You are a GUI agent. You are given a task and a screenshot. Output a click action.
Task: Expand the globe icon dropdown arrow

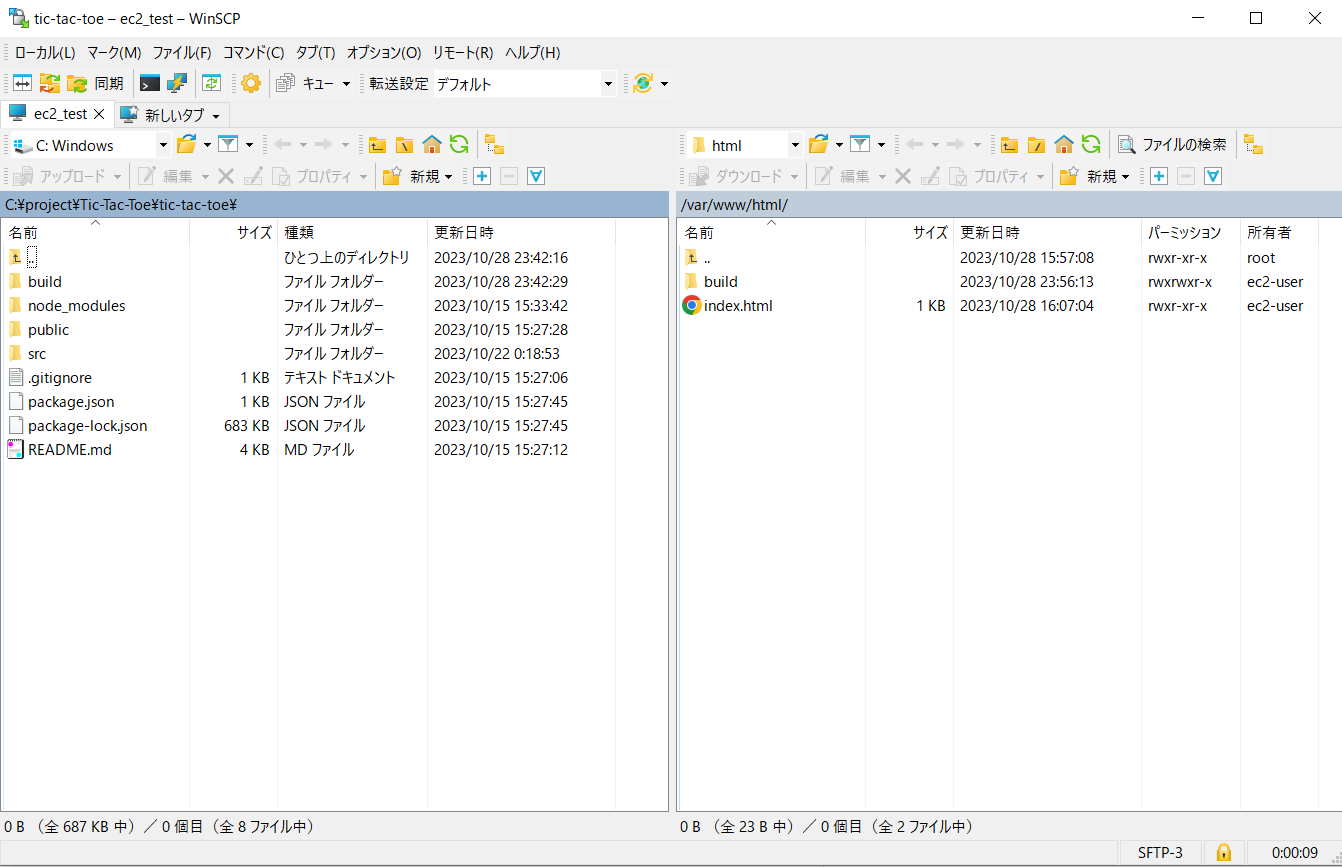664,84
